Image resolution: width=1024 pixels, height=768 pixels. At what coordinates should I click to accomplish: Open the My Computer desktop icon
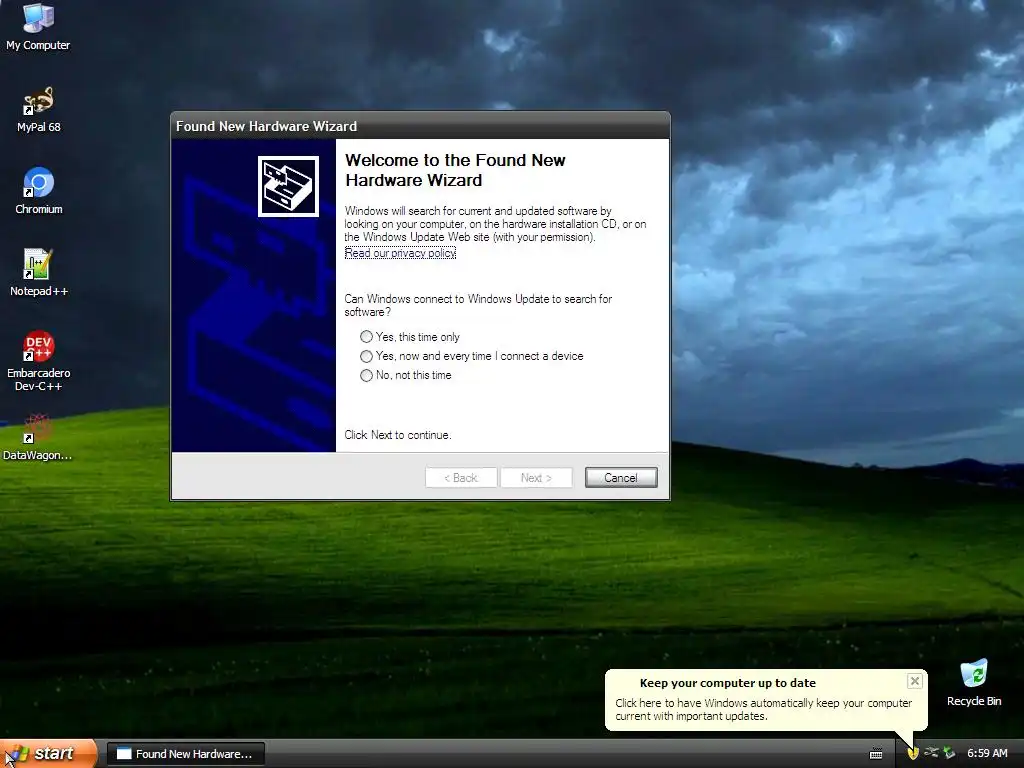(38, 26)
